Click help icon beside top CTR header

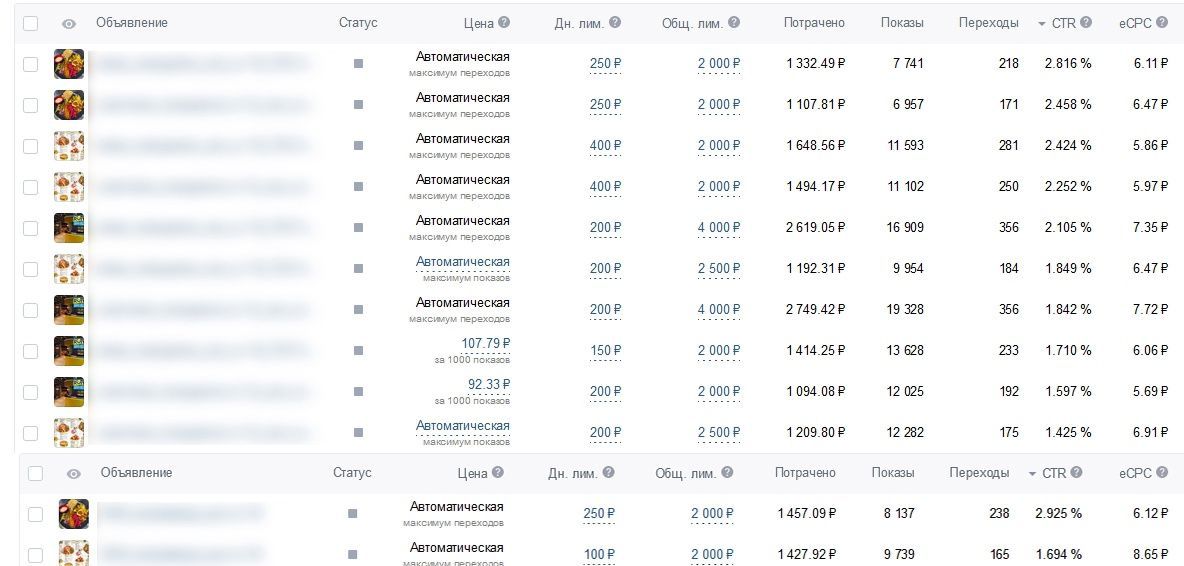point(1086,22)
